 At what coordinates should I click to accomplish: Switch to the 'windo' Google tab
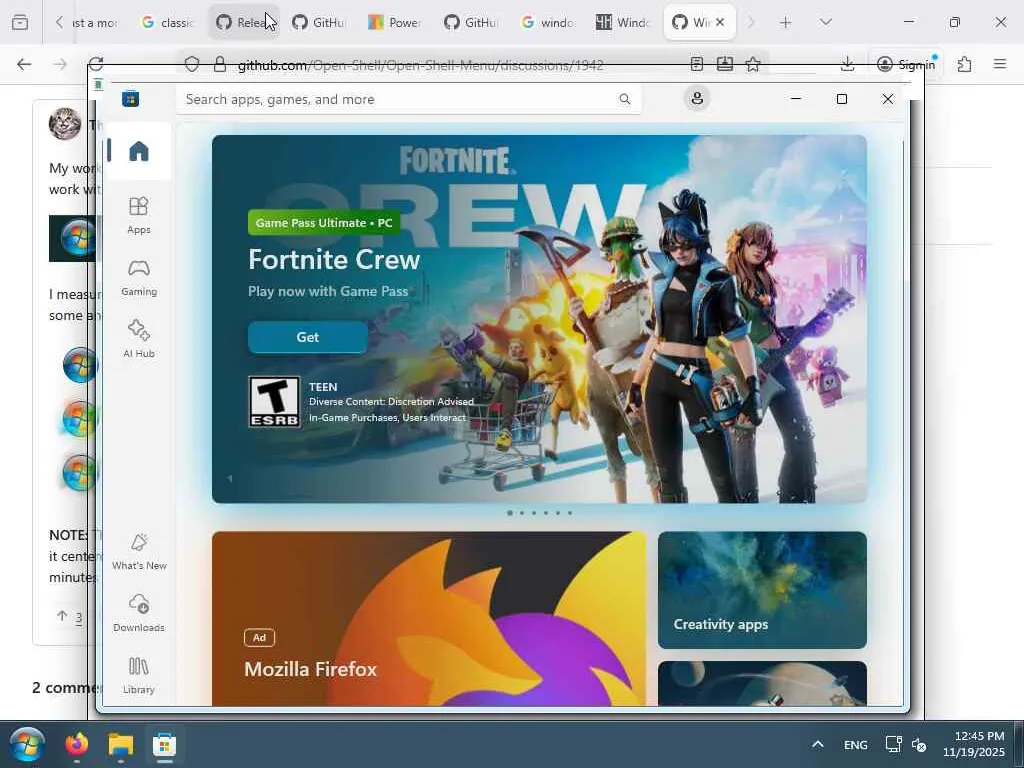(547, 22)
